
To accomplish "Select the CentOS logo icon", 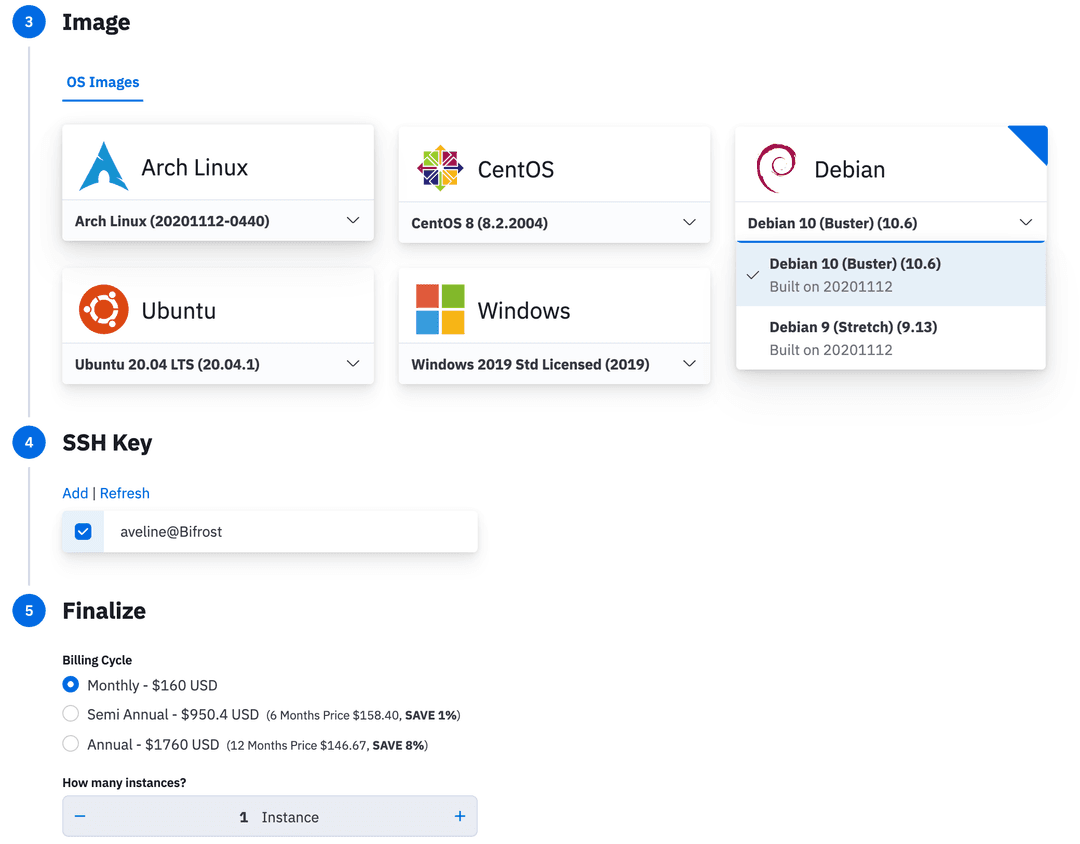I will click(x=440, y=168).
